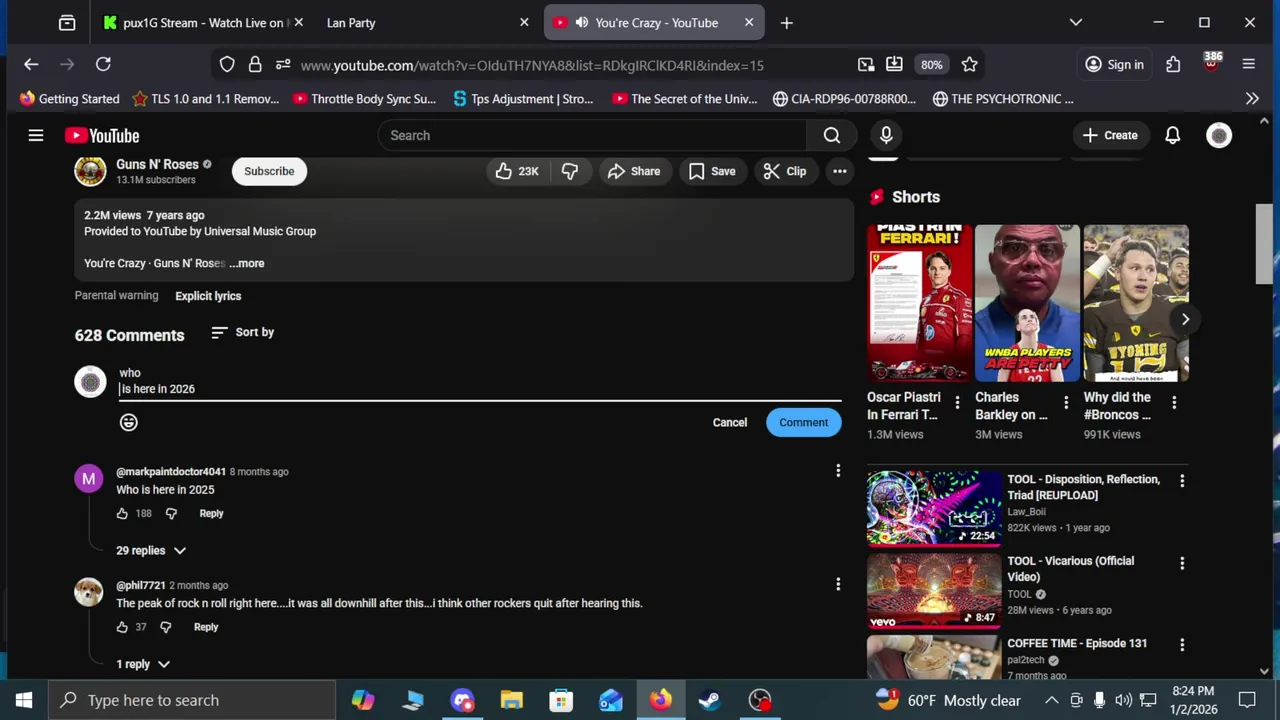This screenshot has width=1280, height=720.
Task: Open emoji picker in comment box
Action: tap(129, 422)
